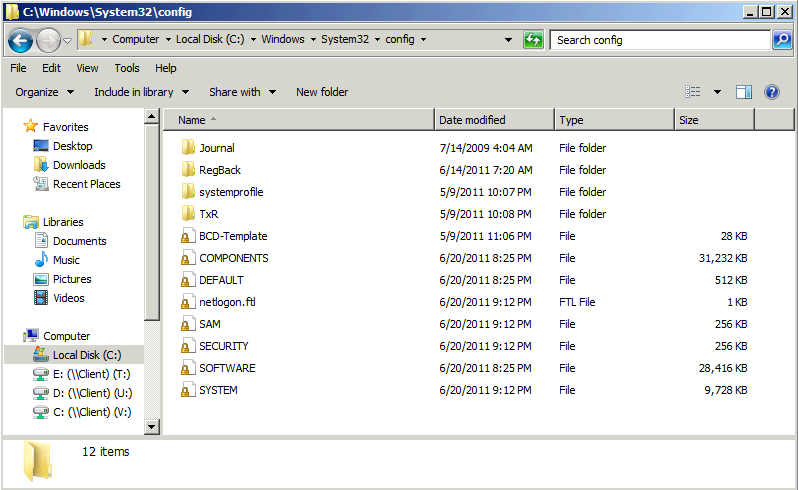The height and width of the screenshot is (490, 798).
Task: Click the New folder button
Action: [x=322, y=92]
